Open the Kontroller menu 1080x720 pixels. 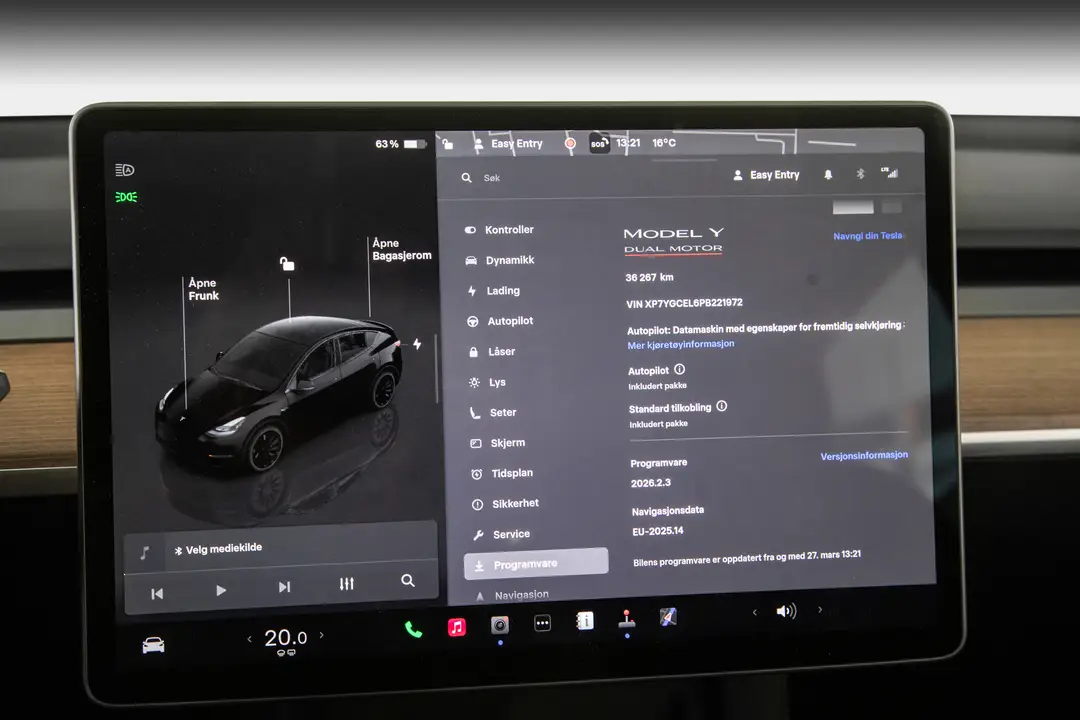click(x=499, y=230)
